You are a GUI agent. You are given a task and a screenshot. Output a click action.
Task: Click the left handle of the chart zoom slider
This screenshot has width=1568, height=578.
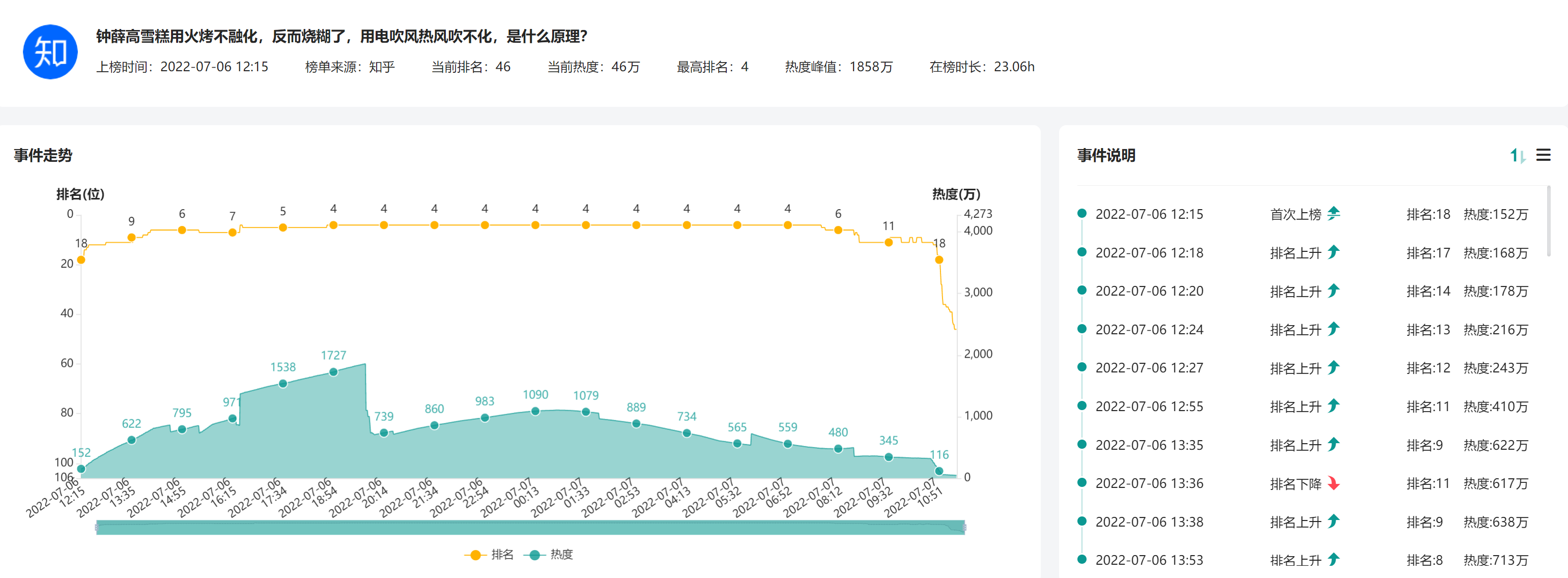pyautogui.click(x=97, y=527)
